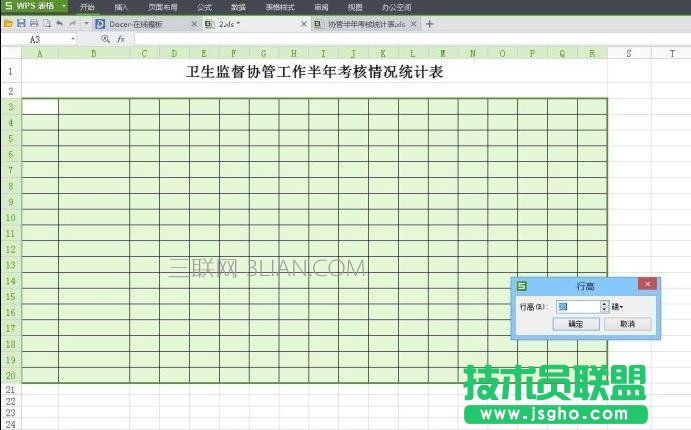Expand the quick access toolbar dropdown arrow
Viewport: 691px width, 430px height.
(x=86, y=23)
